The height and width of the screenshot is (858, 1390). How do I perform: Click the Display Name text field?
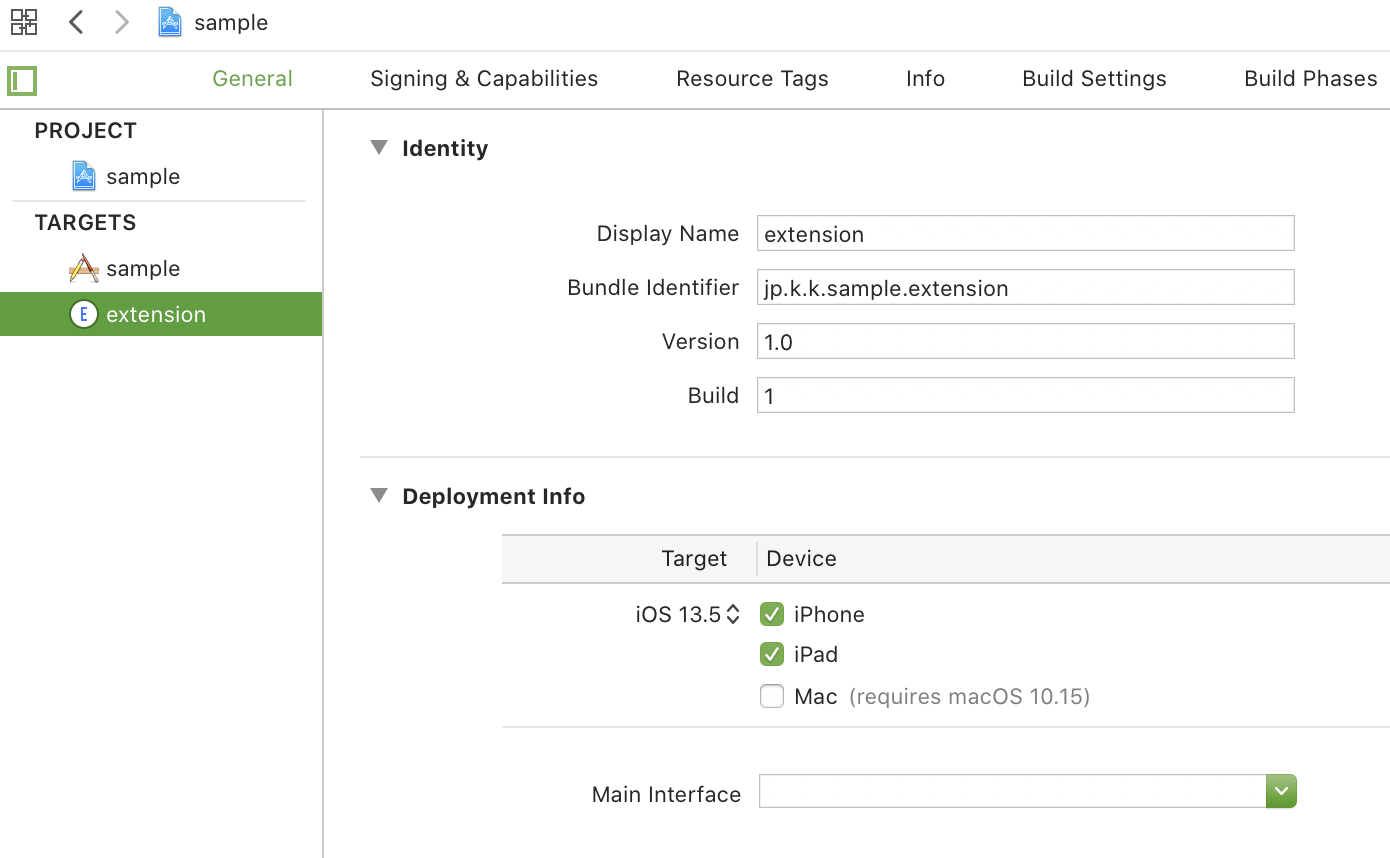click(x=1026, y=233)
